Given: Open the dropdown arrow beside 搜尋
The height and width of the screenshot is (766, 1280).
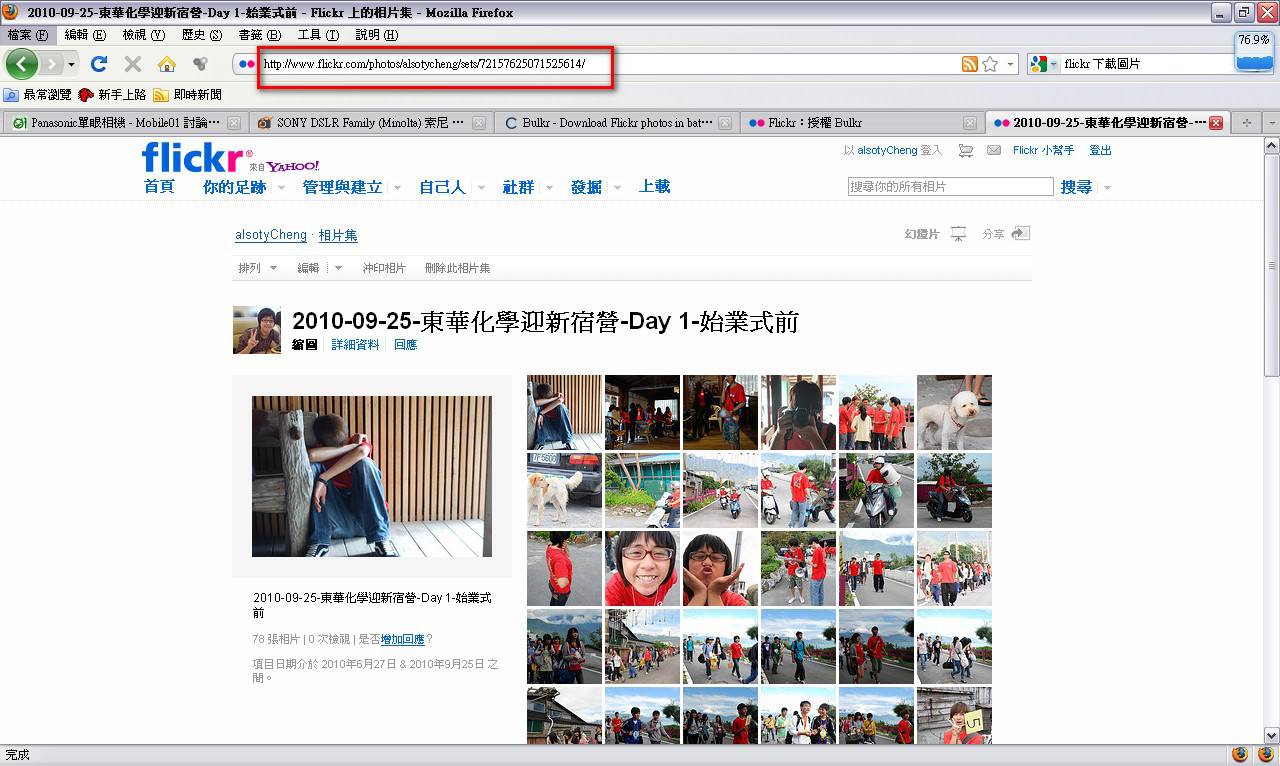Looking at the screenshot, I should [1107, 188].
